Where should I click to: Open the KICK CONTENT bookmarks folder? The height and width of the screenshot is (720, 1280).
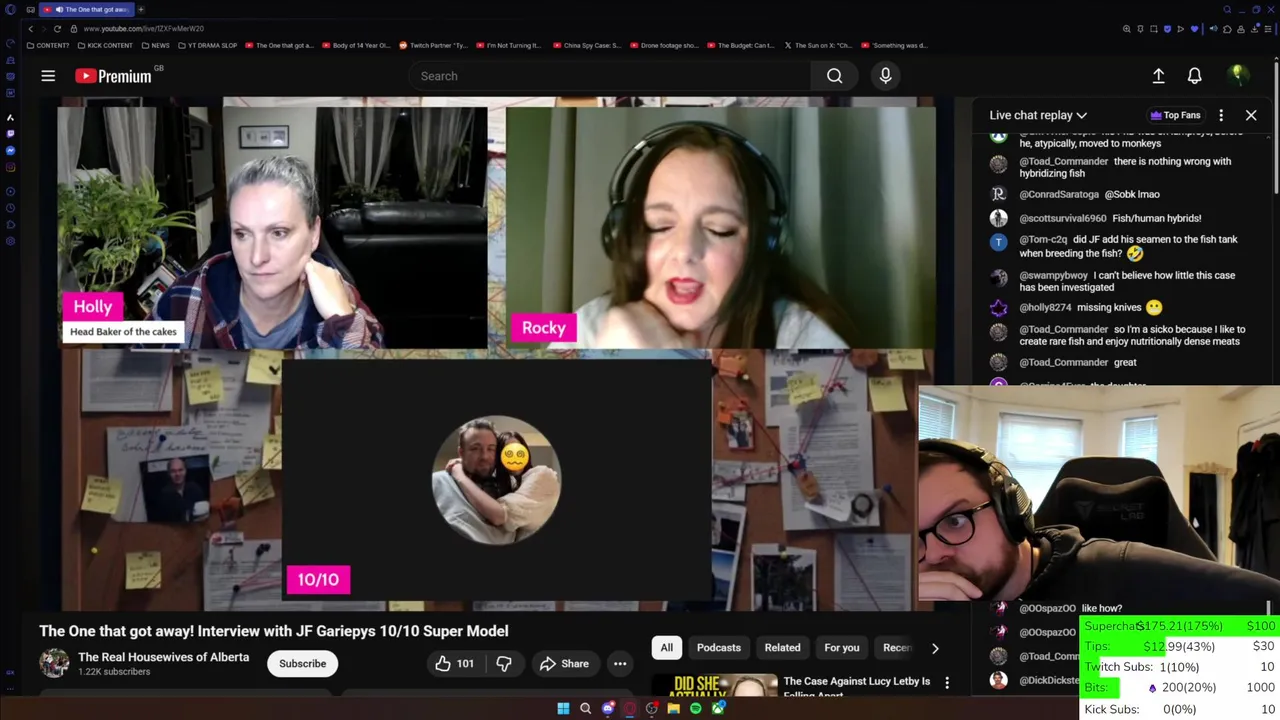(105, 45)
